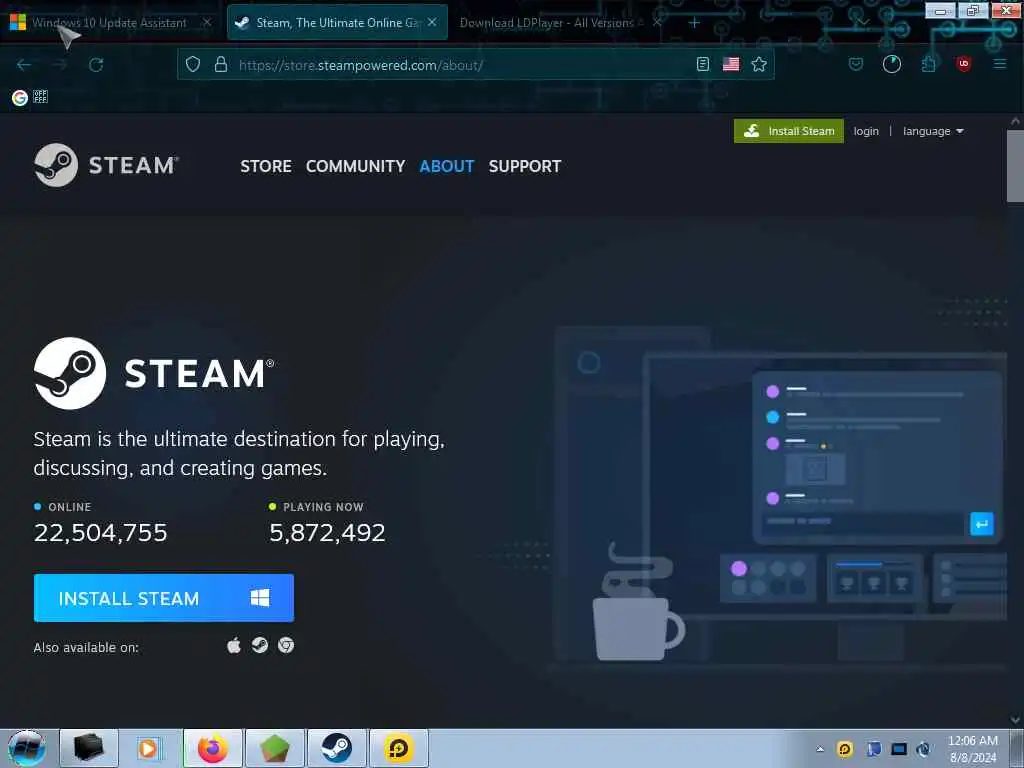Select the SteamOS download icon

[260, 645]
